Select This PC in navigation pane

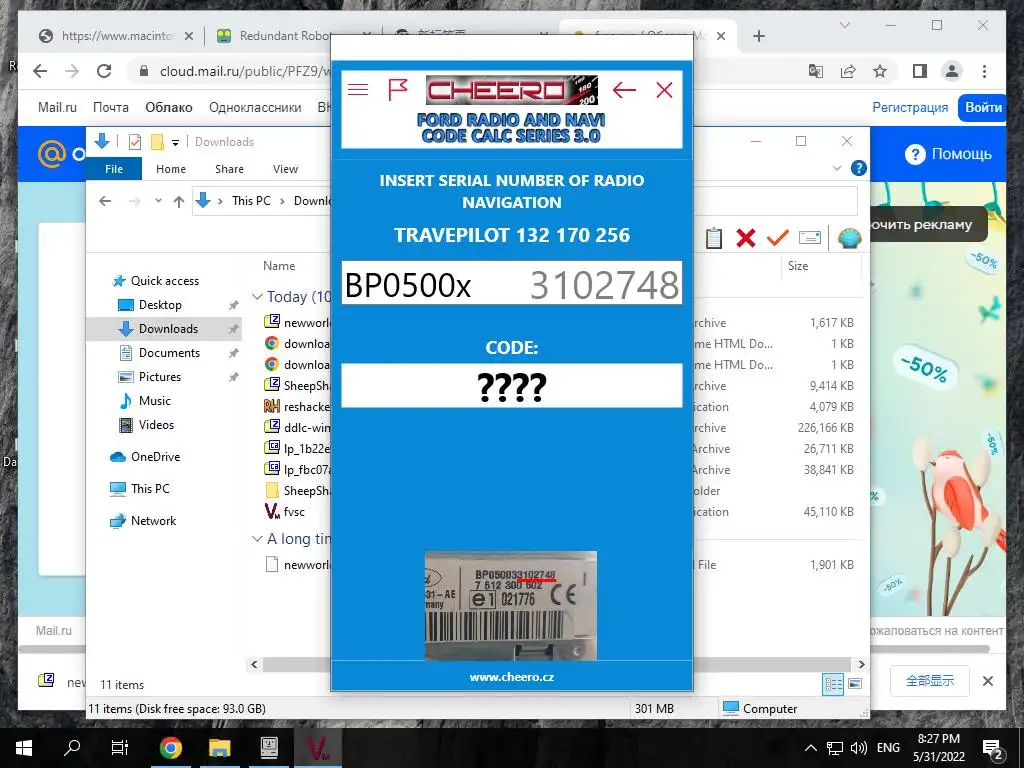[140, 488]
